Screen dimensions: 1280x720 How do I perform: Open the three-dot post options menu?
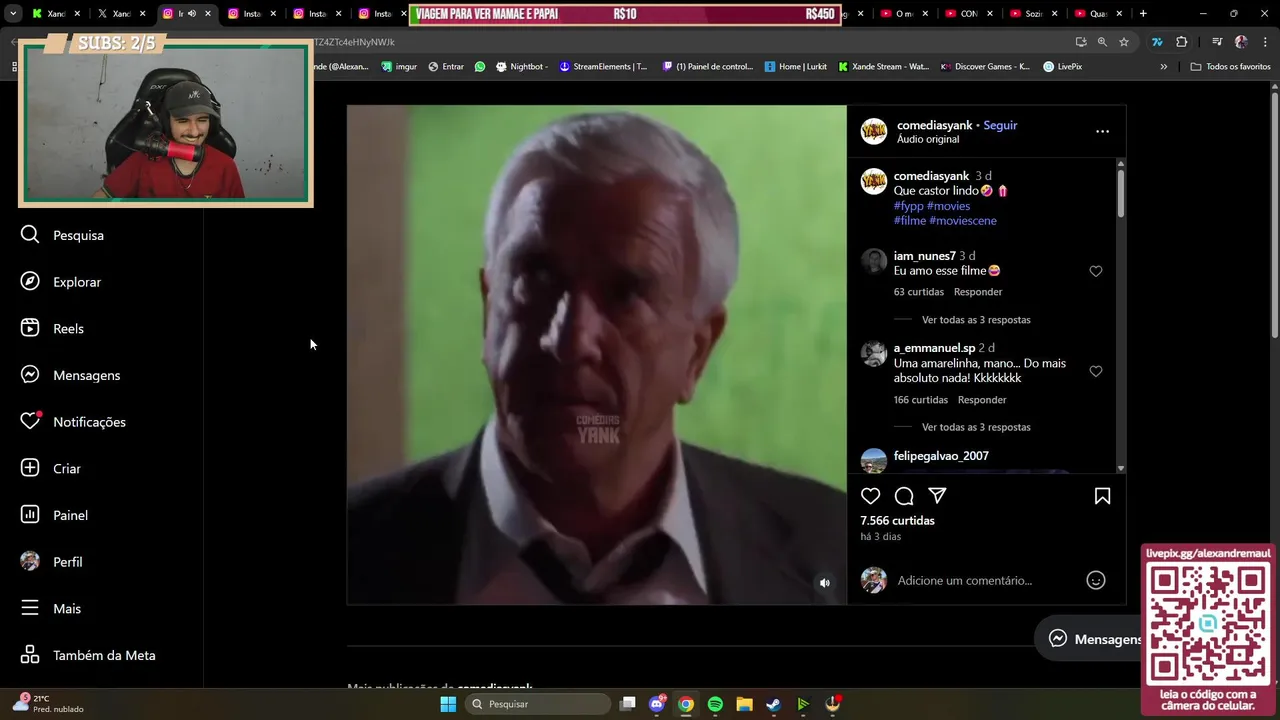coord(1102,131)
